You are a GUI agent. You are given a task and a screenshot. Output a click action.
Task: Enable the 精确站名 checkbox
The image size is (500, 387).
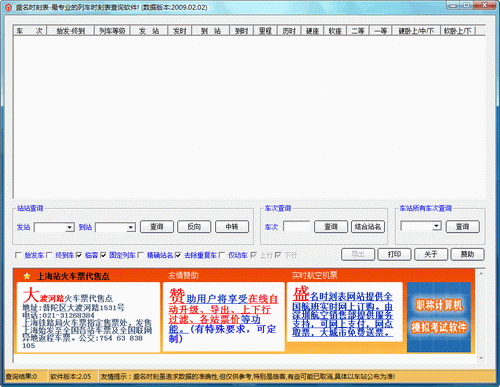coord(140,255)
